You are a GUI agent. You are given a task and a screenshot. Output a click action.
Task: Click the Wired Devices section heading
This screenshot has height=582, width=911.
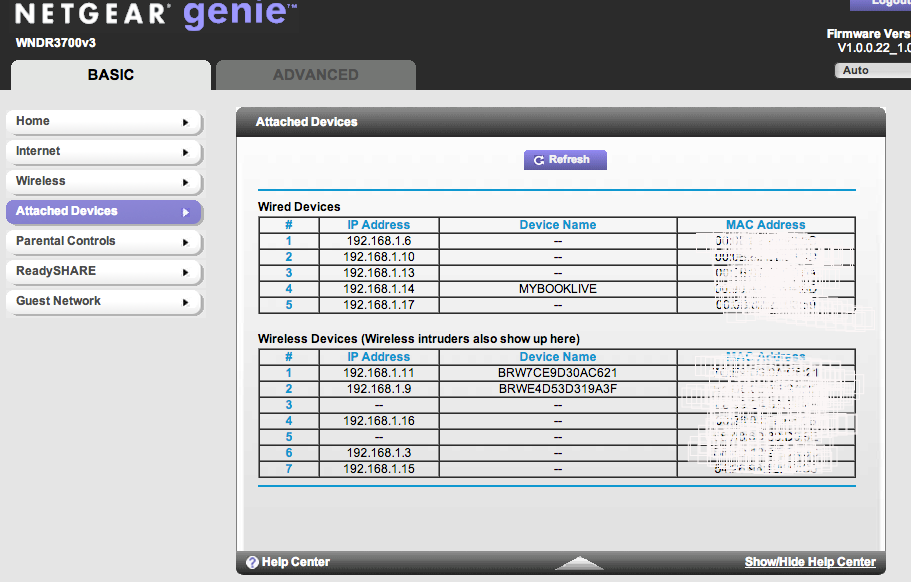click(x=299, y=207)
